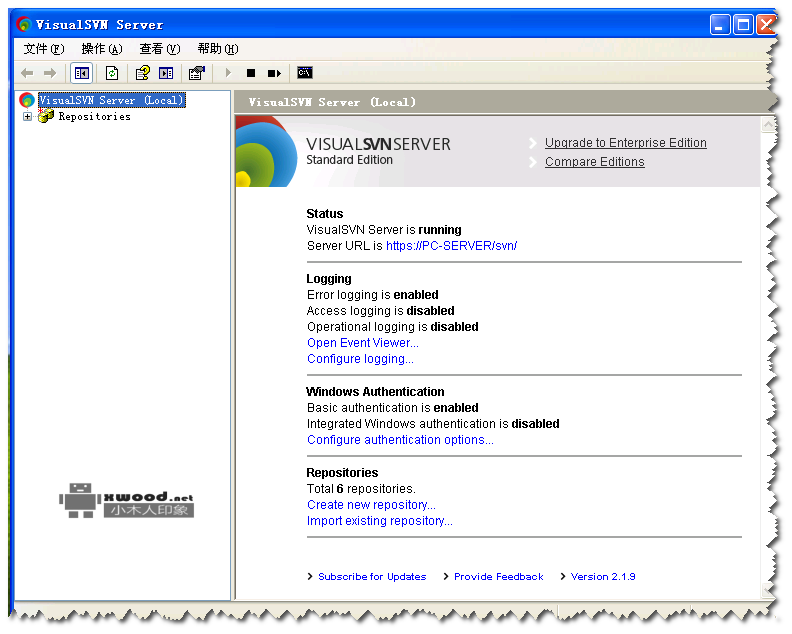
Task: Click the 'Standard Edition' text
Action: (x=349, y=160)
